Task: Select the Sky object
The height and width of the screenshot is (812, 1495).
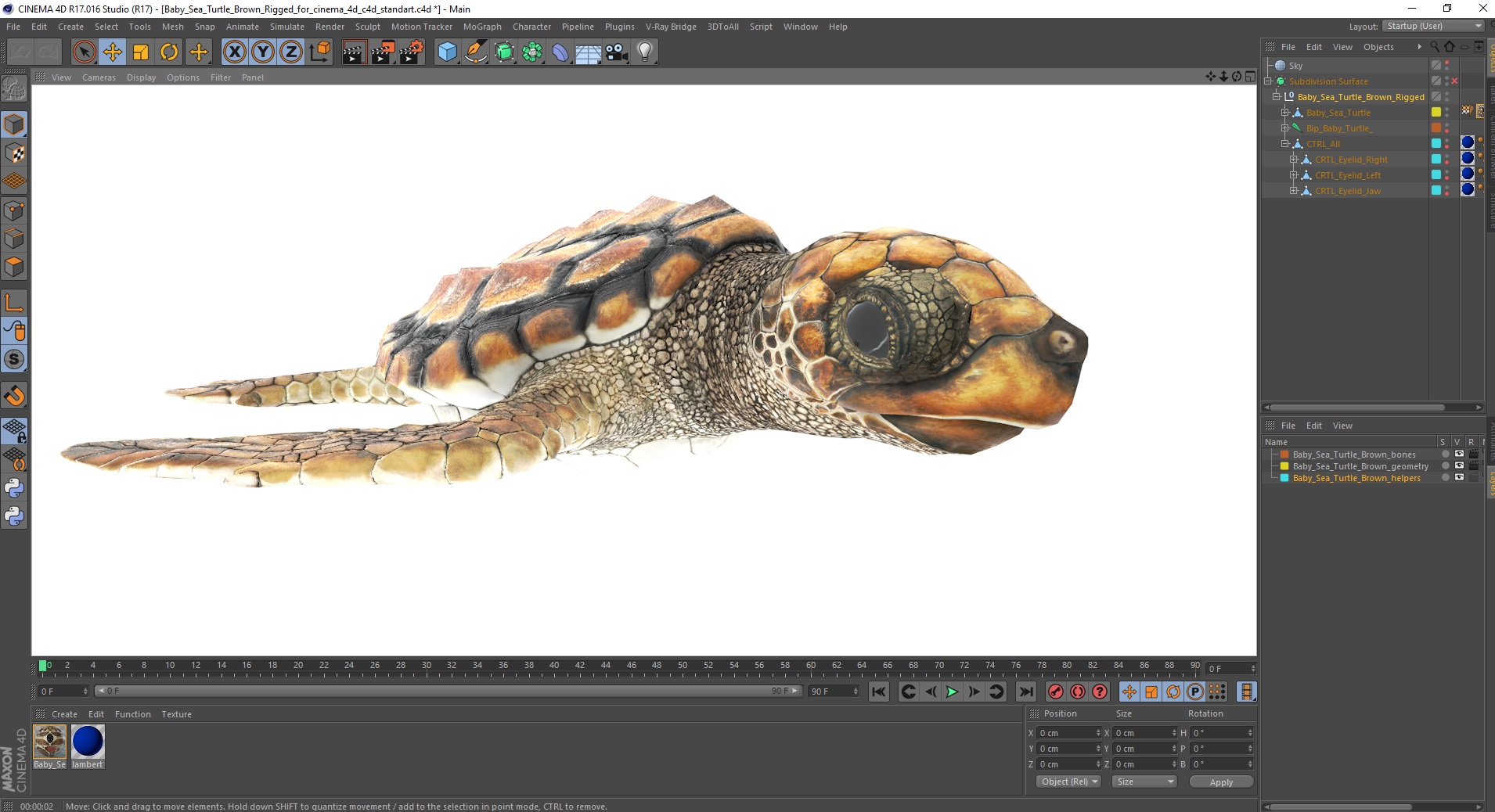Action: pos(1295,66)
